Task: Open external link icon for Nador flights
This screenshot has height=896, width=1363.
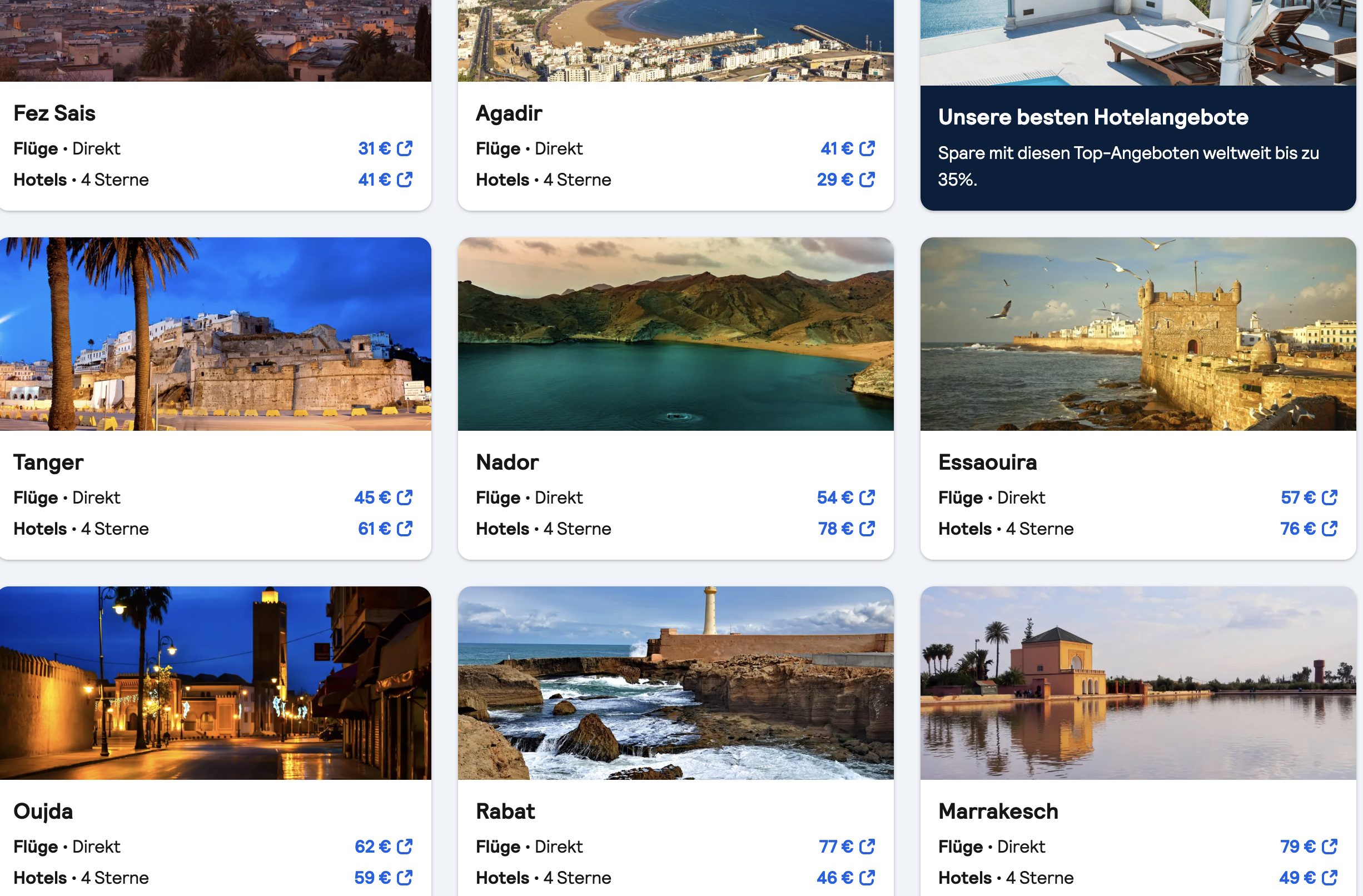Action: click(x=867, y=497)
